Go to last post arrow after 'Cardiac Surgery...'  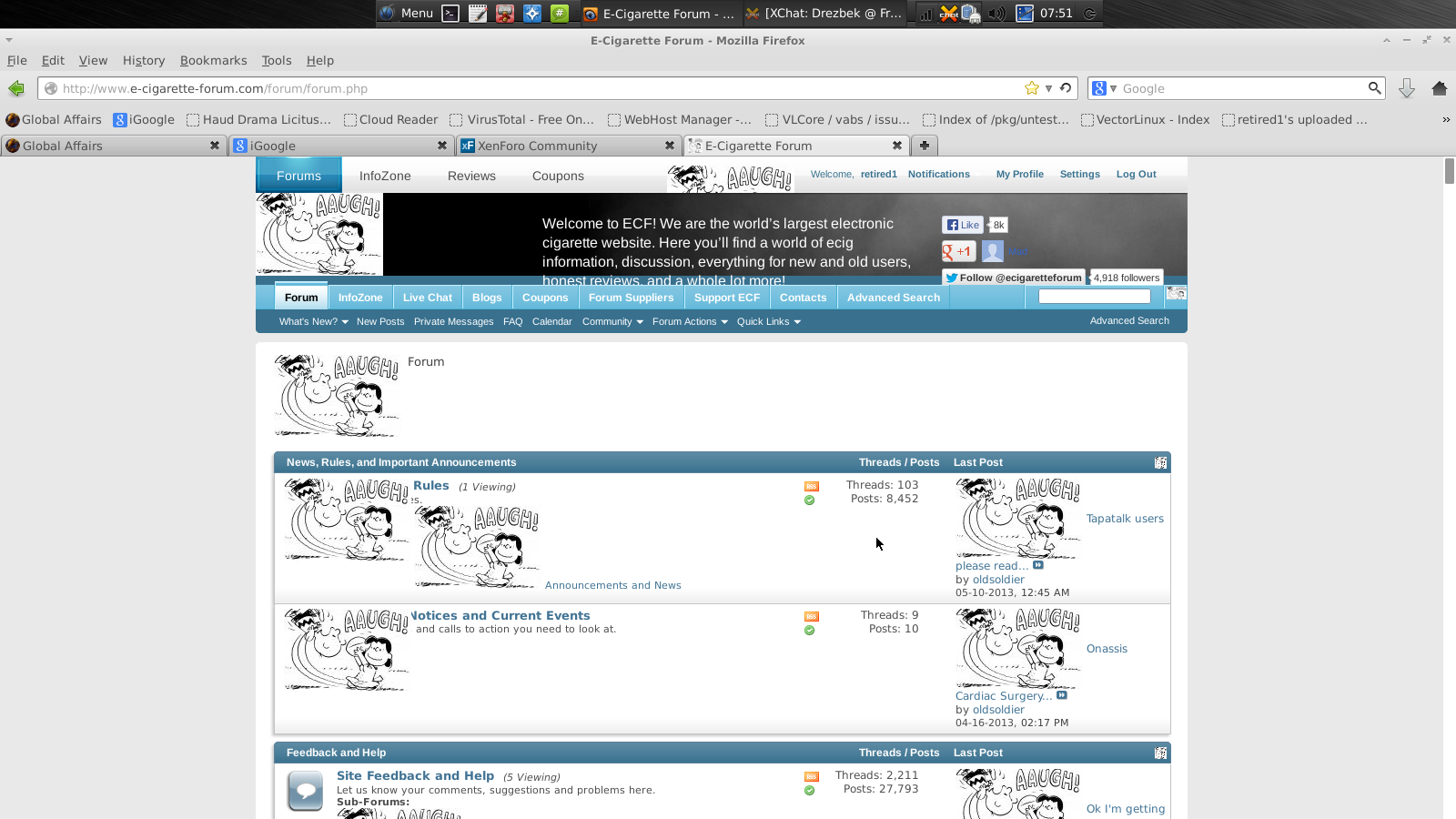click(x=1062, y=695)
